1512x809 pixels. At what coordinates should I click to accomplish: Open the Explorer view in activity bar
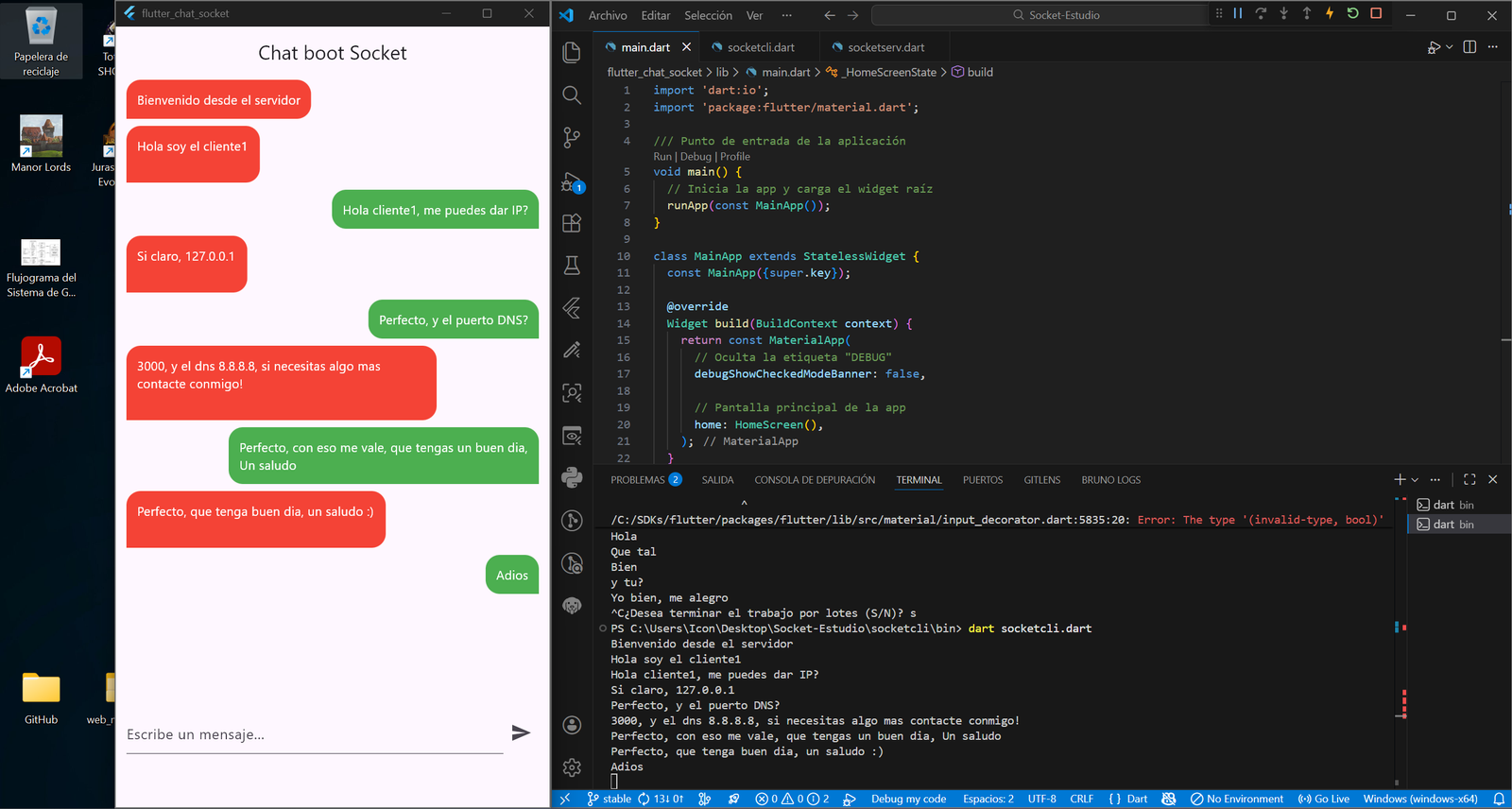click(572, 53)
